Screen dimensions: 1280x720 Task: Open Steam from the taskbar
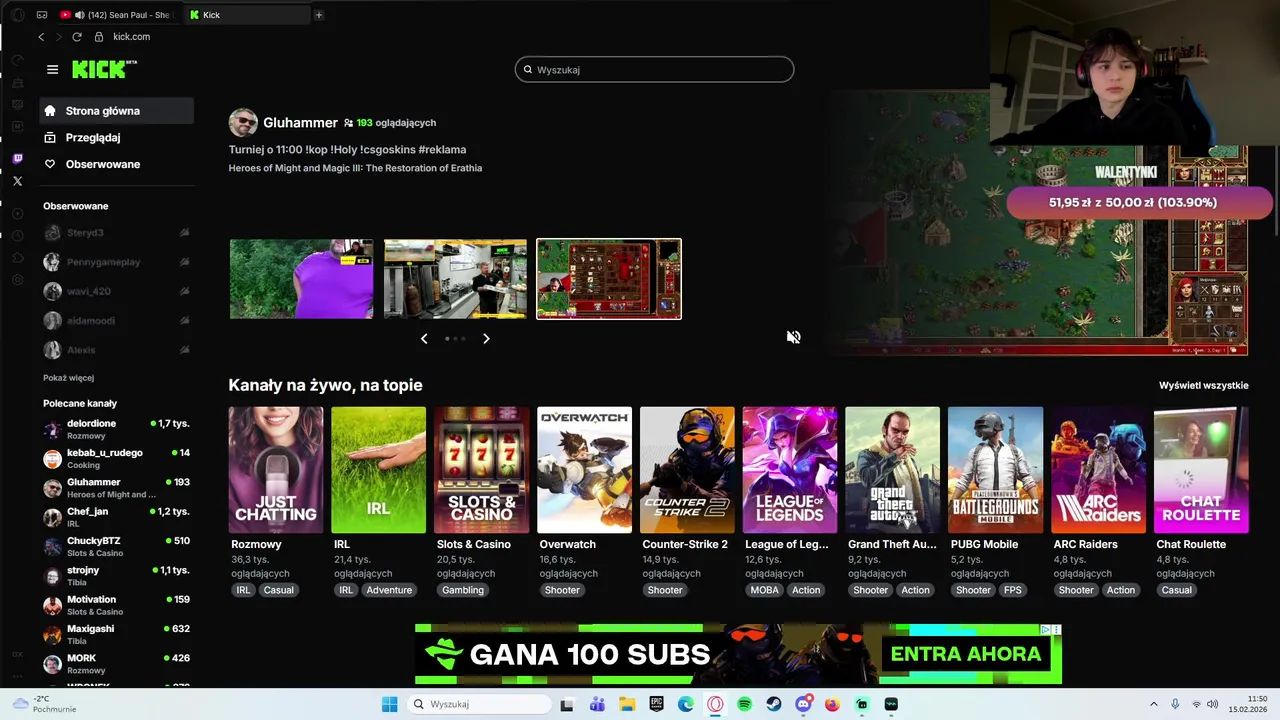[x=774, y=704]
